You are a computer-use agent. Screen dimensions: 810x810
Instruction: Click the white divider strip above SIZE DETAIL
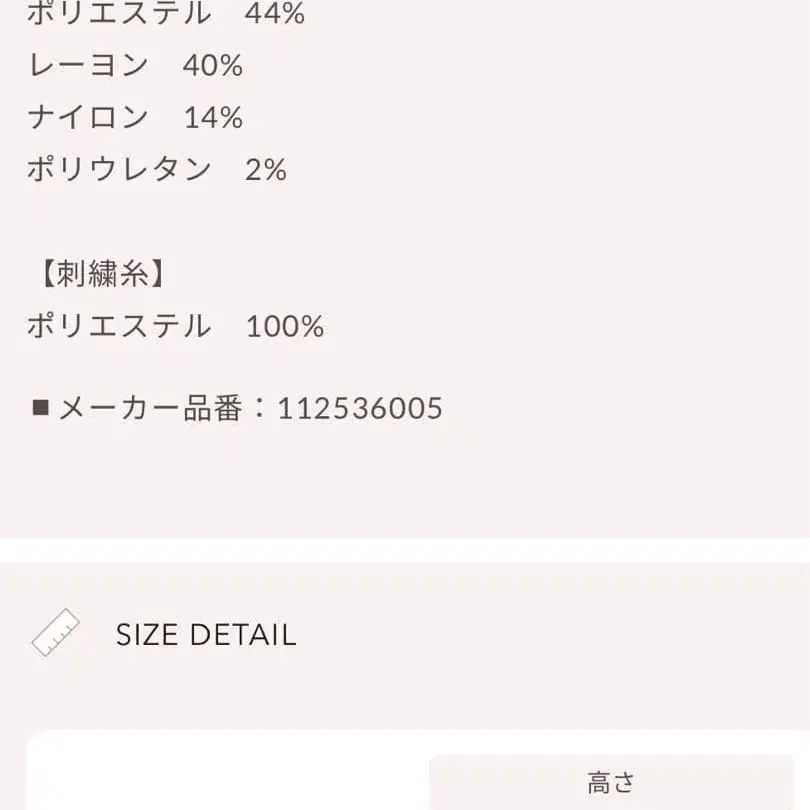pos(405,550)
